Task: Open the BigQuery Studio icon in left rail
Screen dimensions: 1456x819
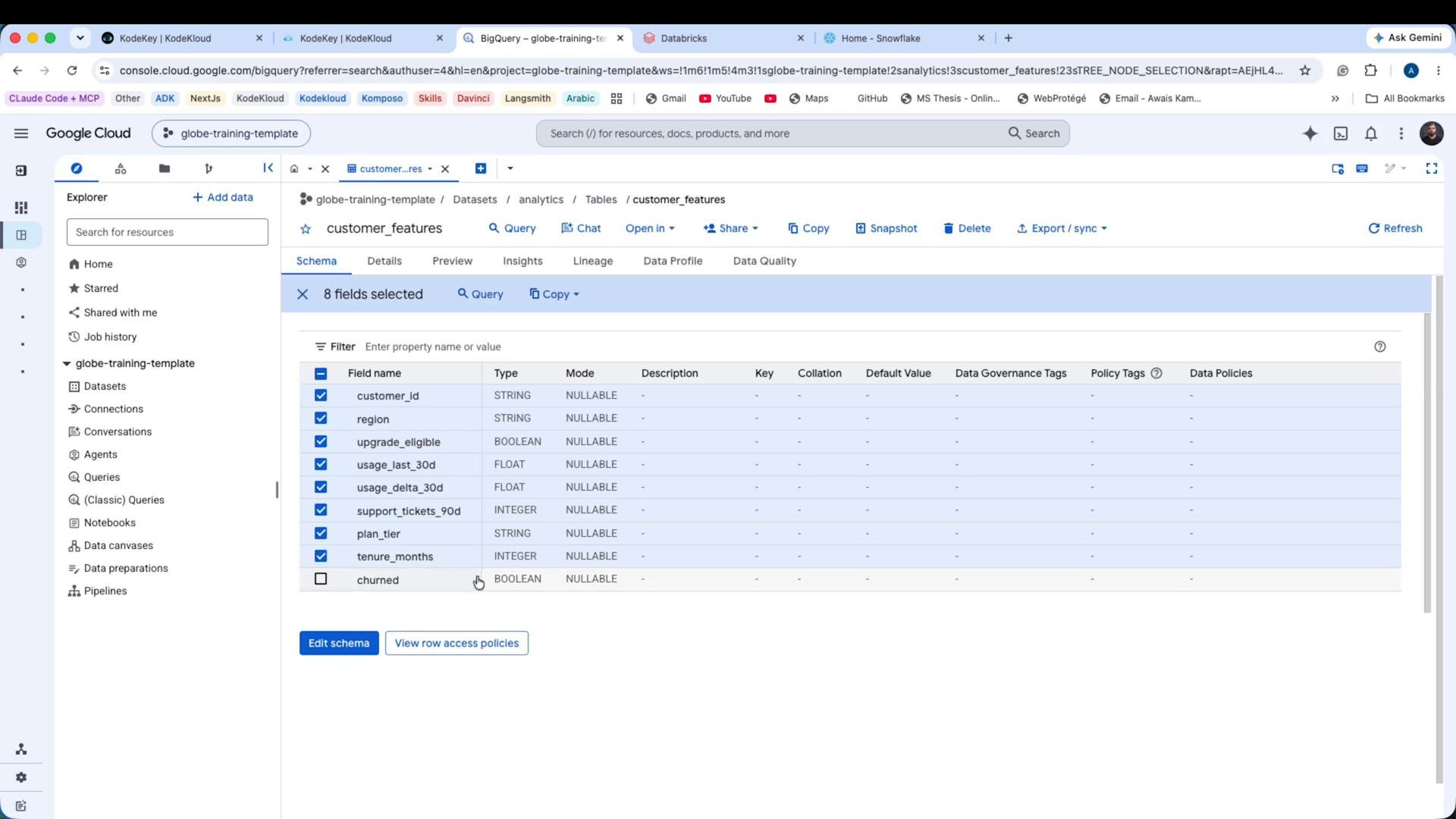Action: (x=21, y=235)
